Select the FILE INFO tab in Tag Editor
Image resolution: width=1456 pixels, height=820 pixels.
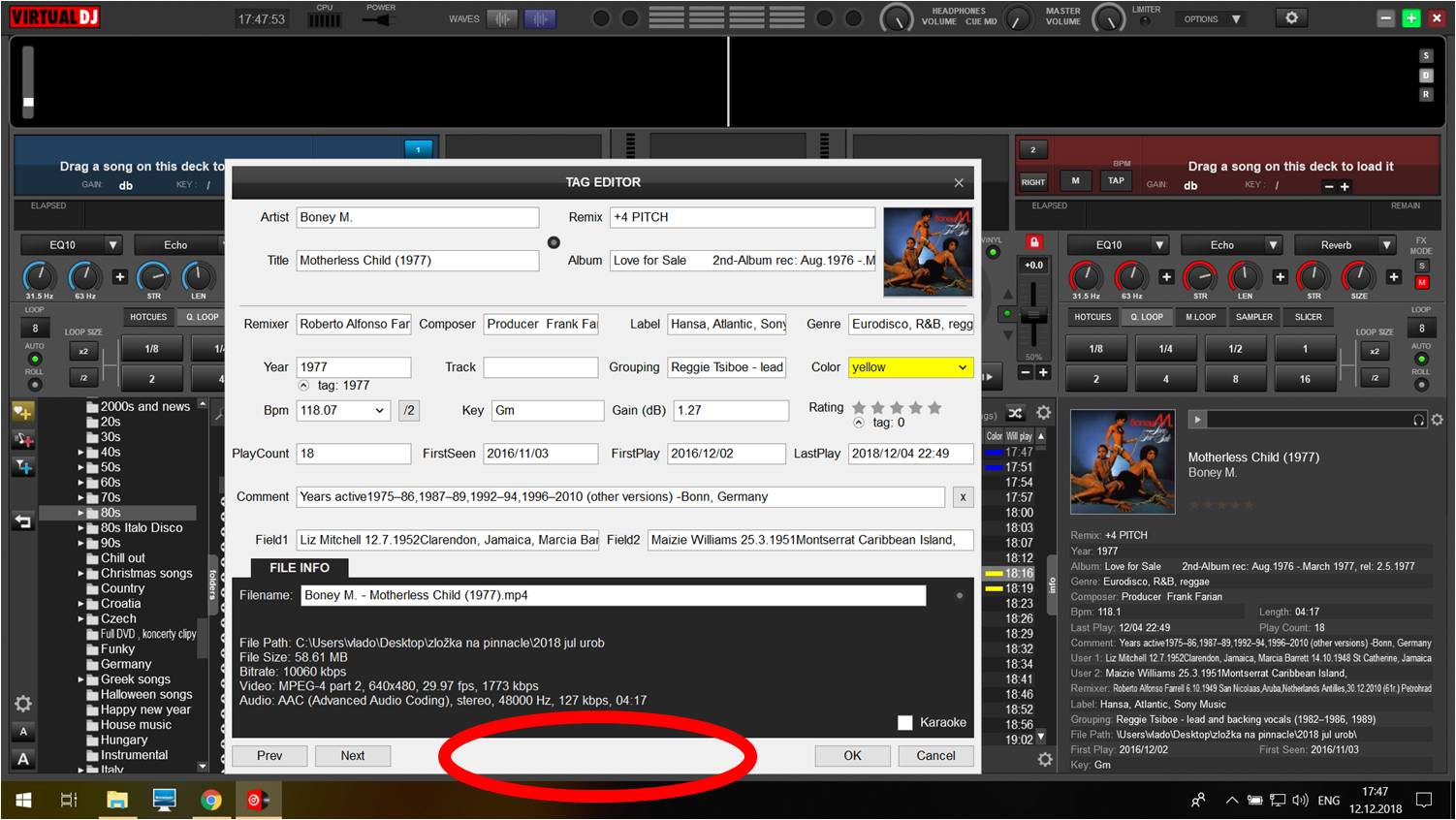[x=299, y=568]
